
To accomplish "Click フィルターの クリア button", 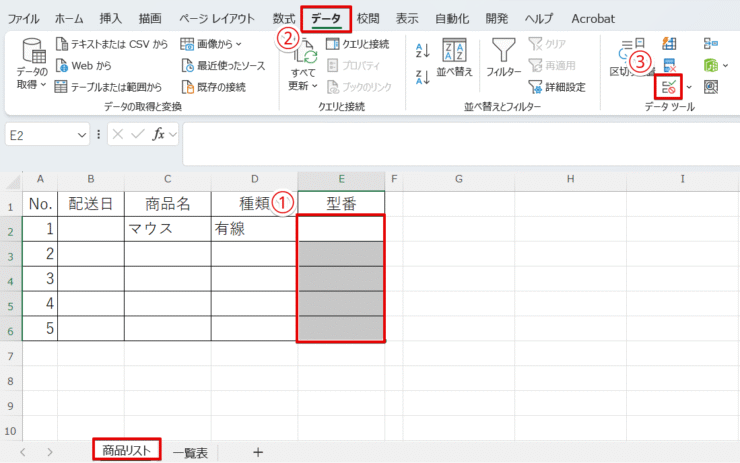I will pyautogui.click(x=547, y=44).
